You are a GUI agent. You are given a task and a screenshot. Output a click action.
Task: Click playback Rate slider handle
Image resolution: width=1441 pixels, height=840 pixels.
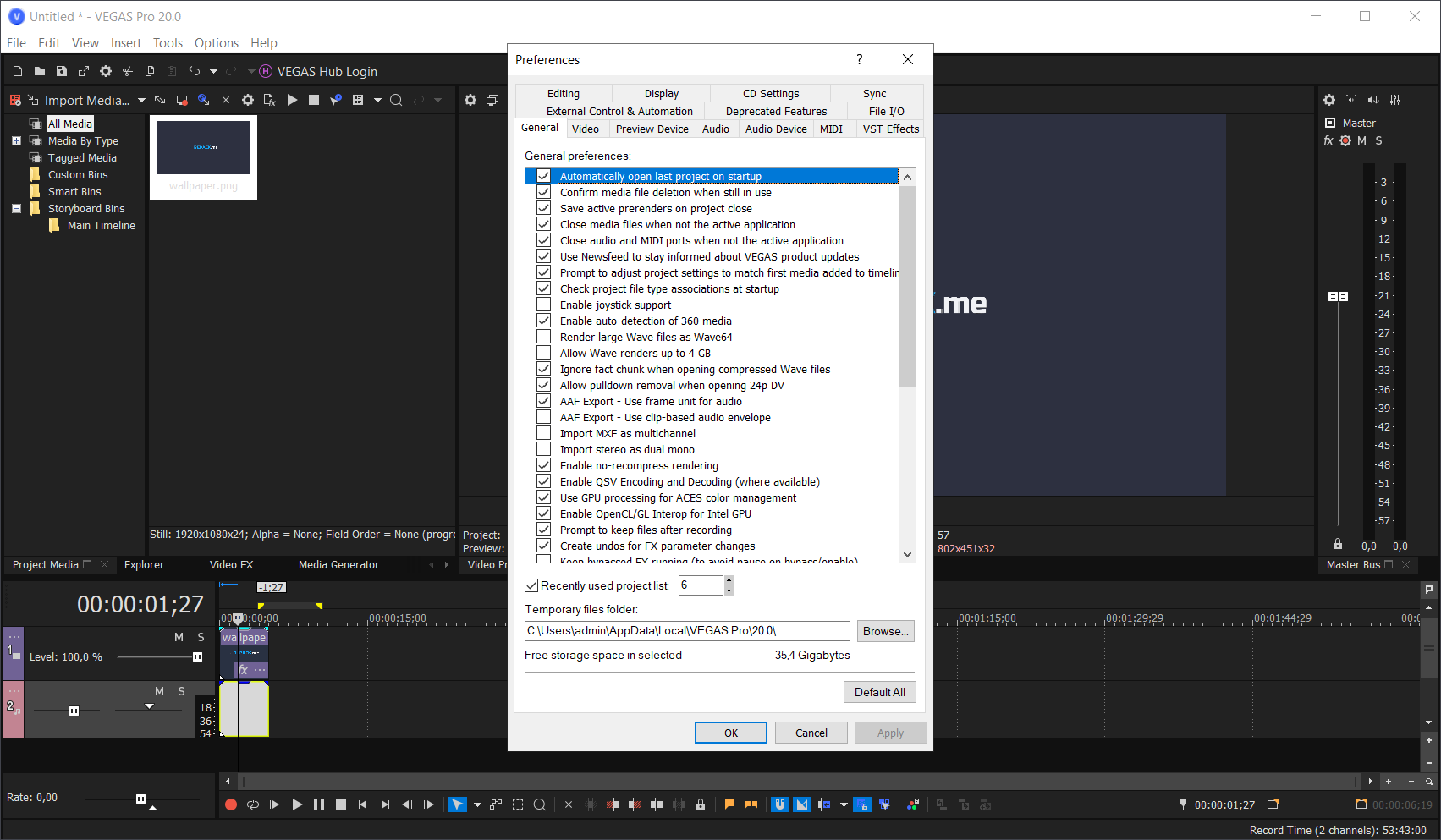(140, 799)
